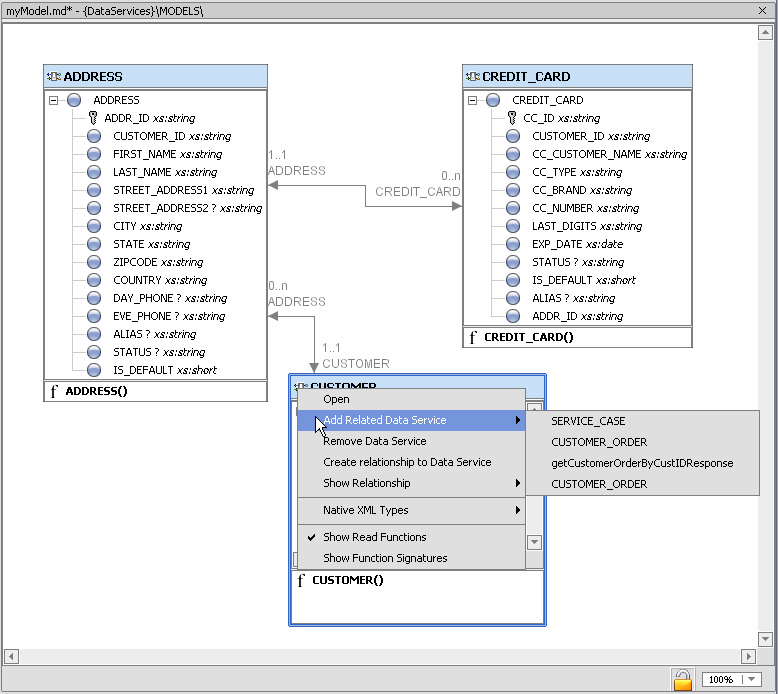Click the element icon beside CITY
The image size is (778, 694).
point(94,226)
